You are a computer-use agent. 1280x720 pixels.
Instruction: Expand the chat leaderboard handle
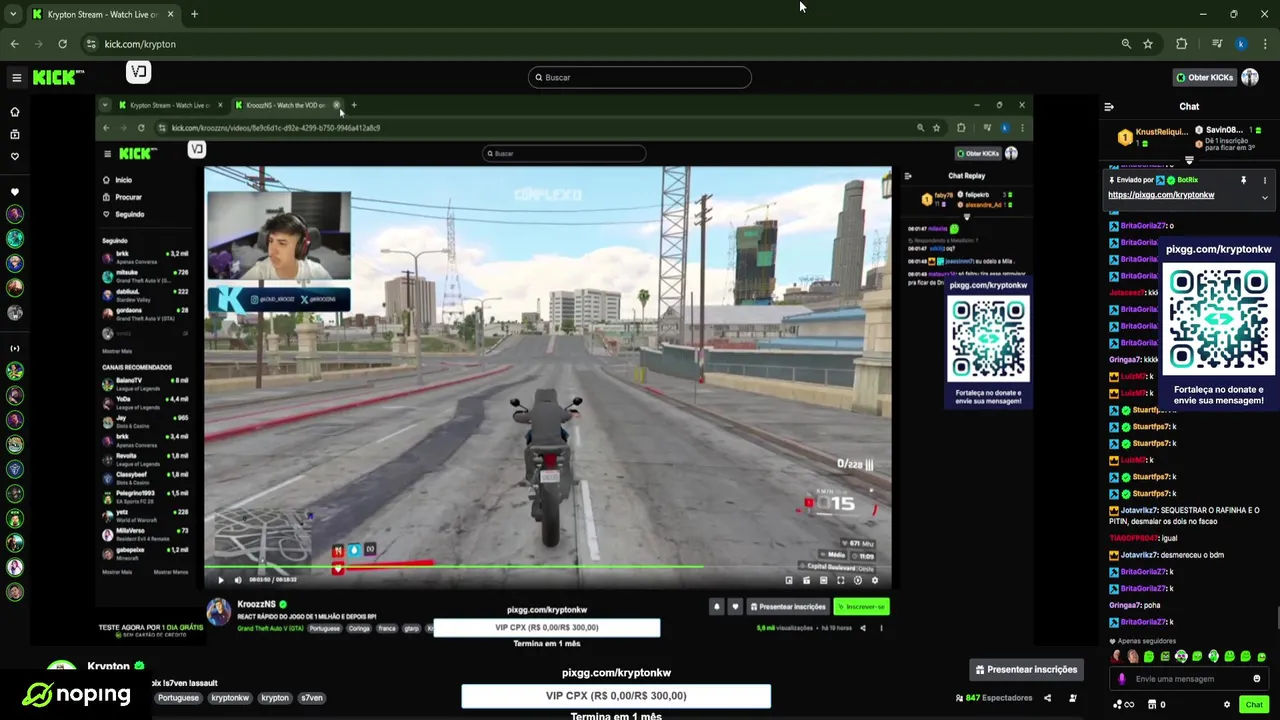pyautogui.click(x=1189, y=160)
